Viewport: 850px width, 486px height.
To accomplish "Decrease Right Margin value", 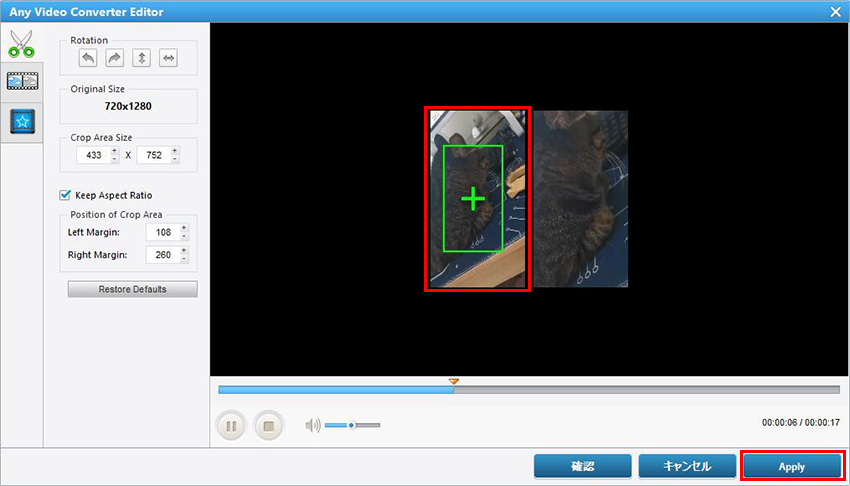I will [183, 259].
